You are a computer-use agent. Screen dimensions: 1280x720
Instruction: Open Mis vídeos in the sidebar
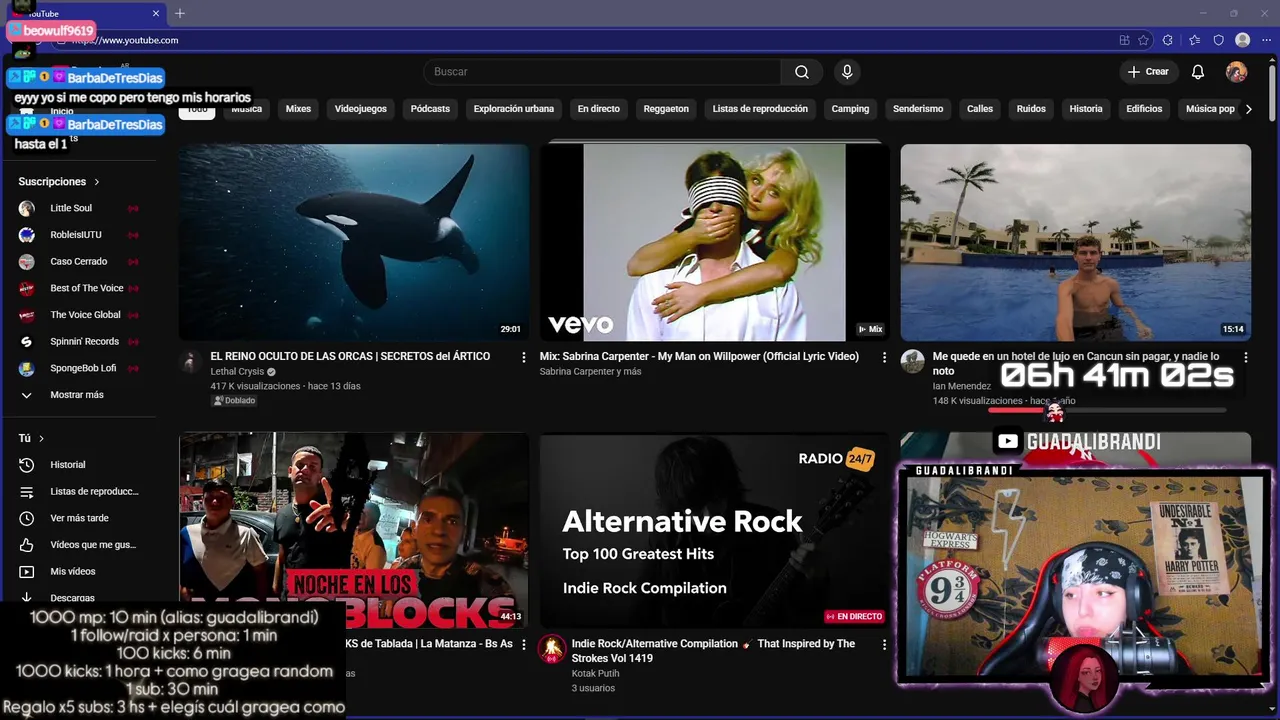pos(73,572)
